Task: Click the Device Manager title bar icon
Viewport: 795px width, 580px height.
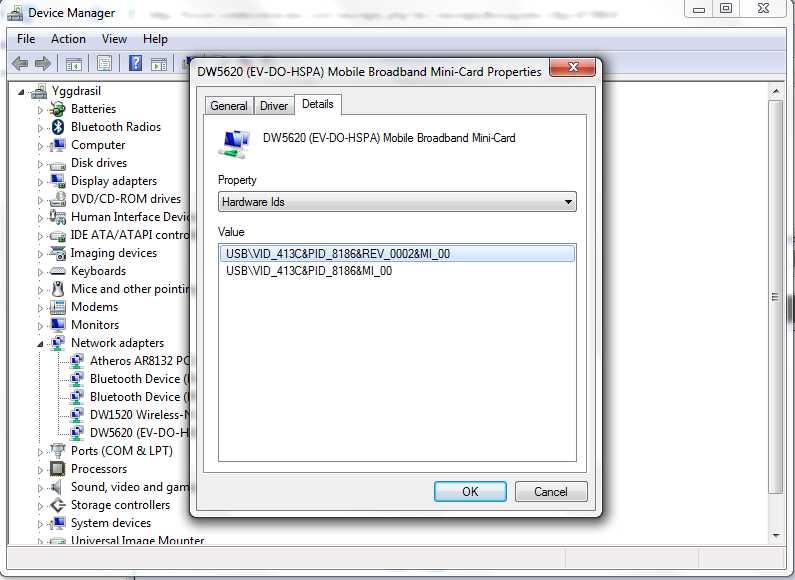Action: coord(15,13)
